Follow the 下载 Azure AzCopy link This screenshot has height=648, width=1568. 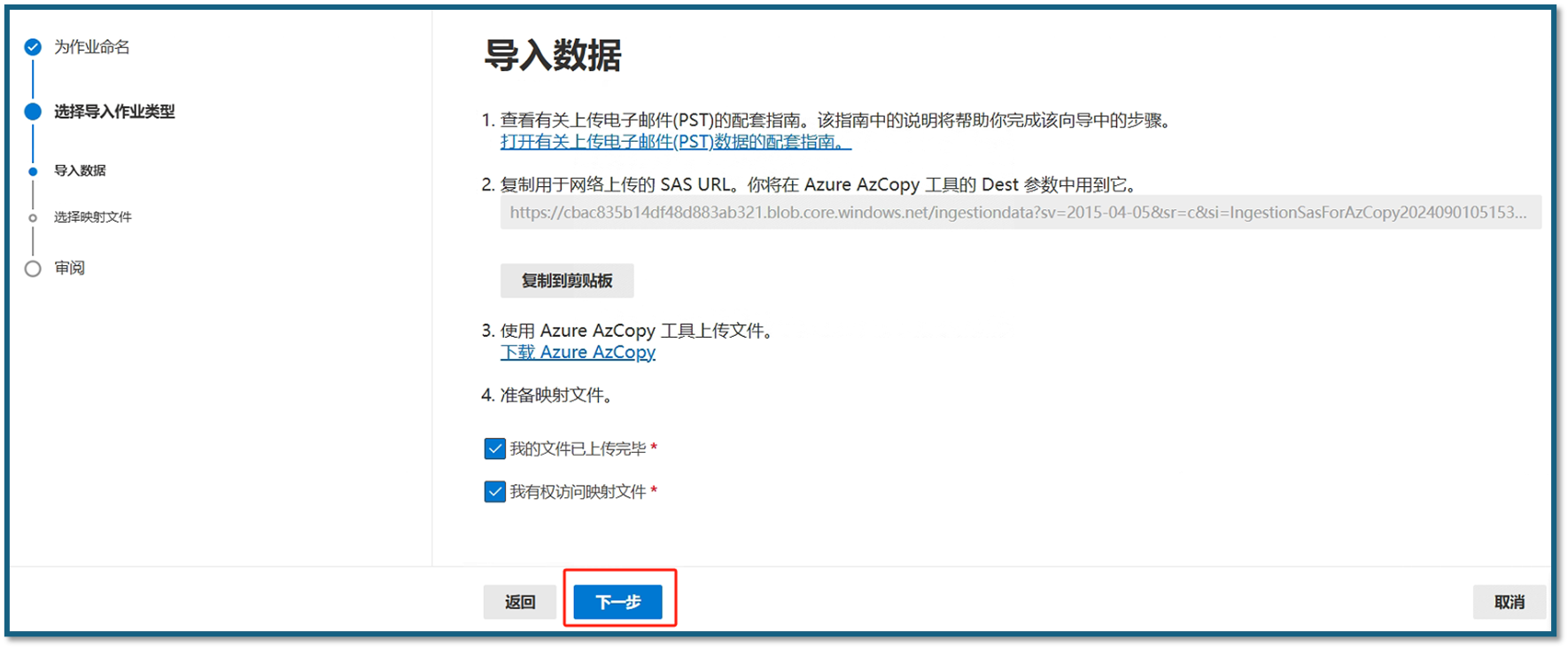click(578, 352)
